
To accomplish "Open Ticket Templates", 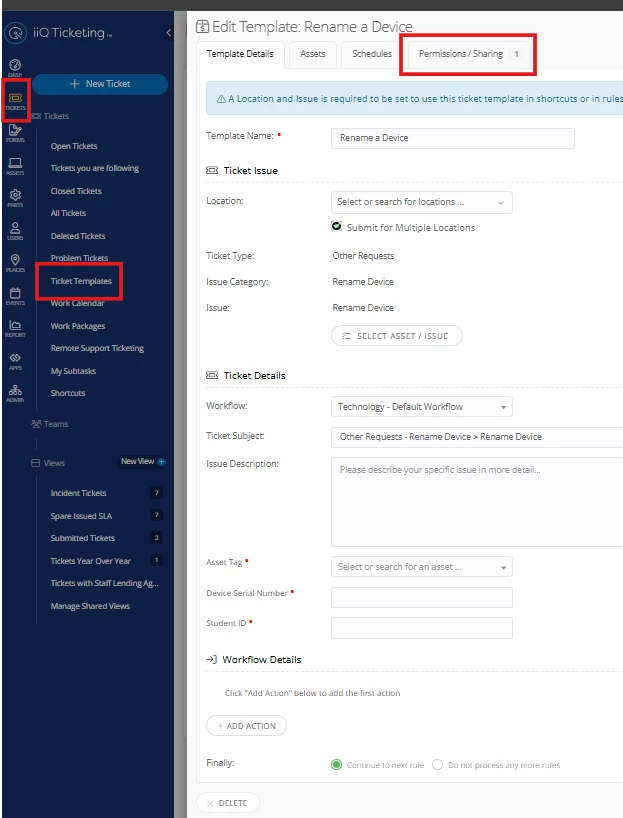I will (x=81, y=281).
